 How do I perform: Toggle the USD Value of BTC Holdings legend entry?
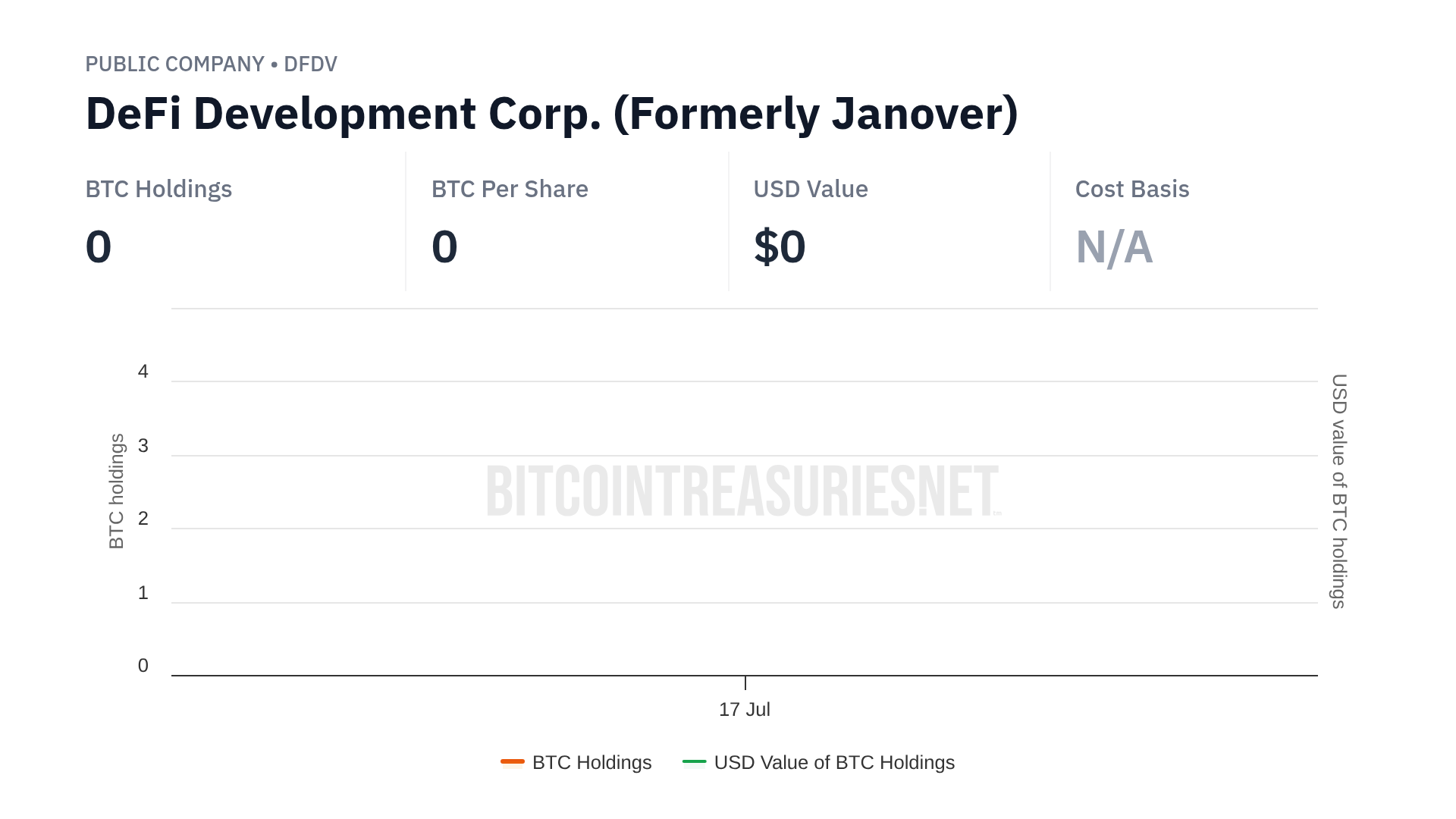click(833, 762)
